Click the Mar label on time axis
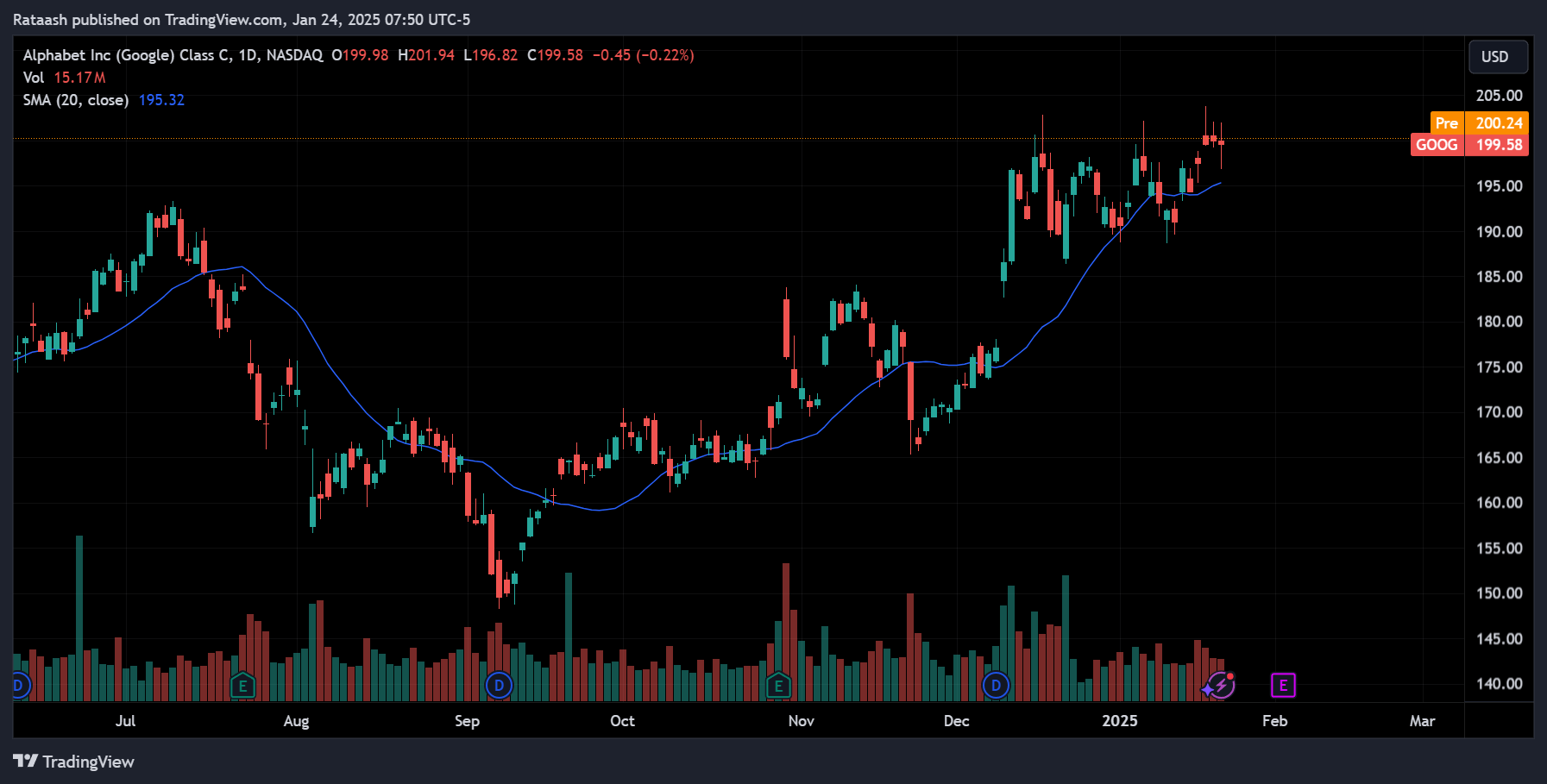Image resolution: width=1547 pixels, height=784 pixels. click(x=1422, y=721)
